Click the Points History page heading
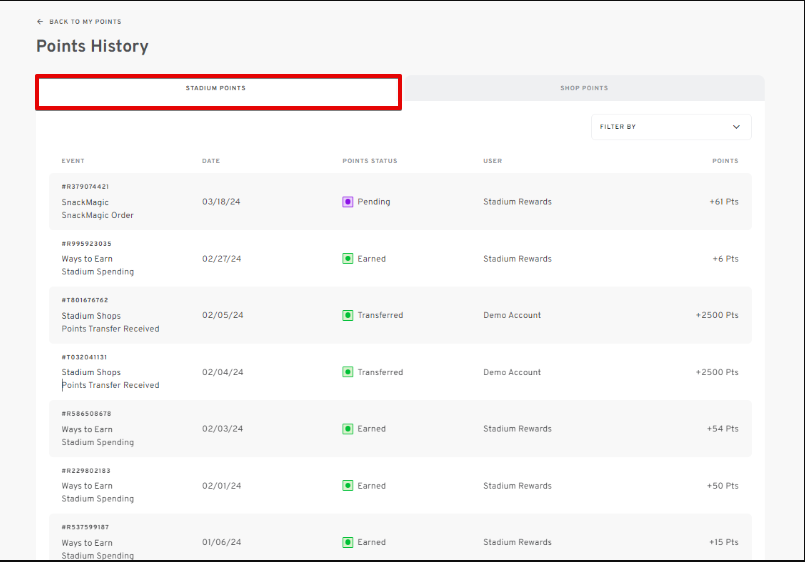Viewport: 805px width, 562px height. click(92, 46)
